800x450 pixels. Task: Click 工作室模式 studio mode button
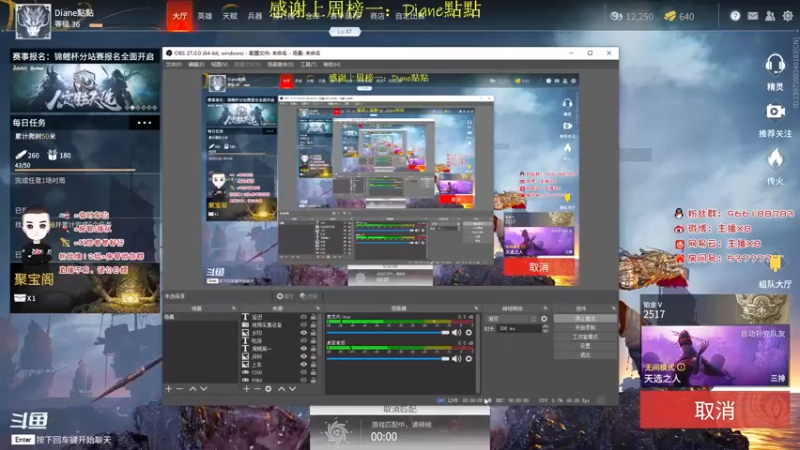point(585,337)
